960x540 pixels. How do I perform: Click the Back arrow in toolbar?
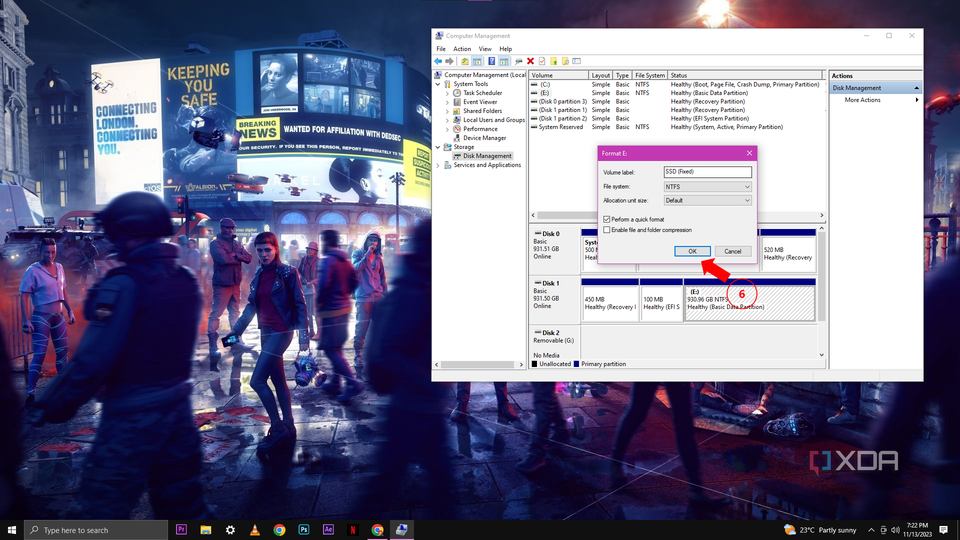pos(438,61)
